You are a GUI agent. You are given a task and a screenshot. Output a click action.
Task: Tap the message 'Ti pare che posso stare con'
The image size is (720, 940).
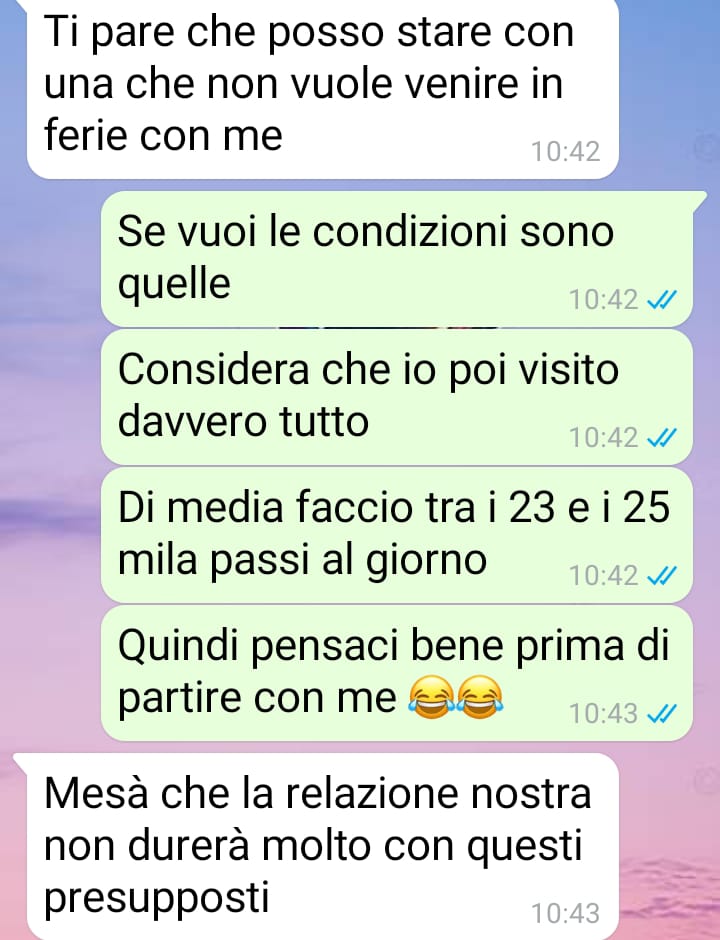coord(323,87)
